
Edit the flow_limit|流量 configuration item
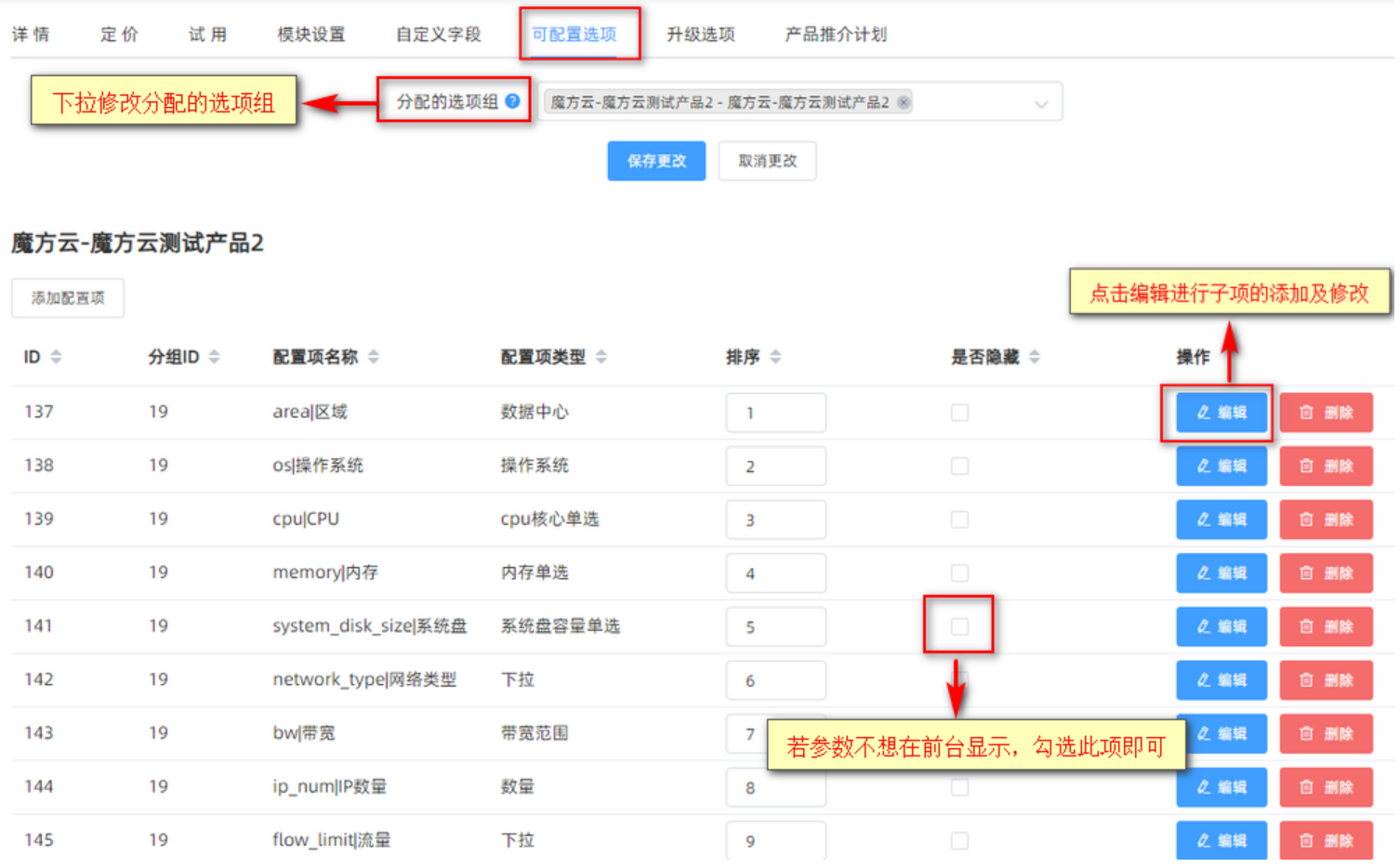tap(1222, 841)
